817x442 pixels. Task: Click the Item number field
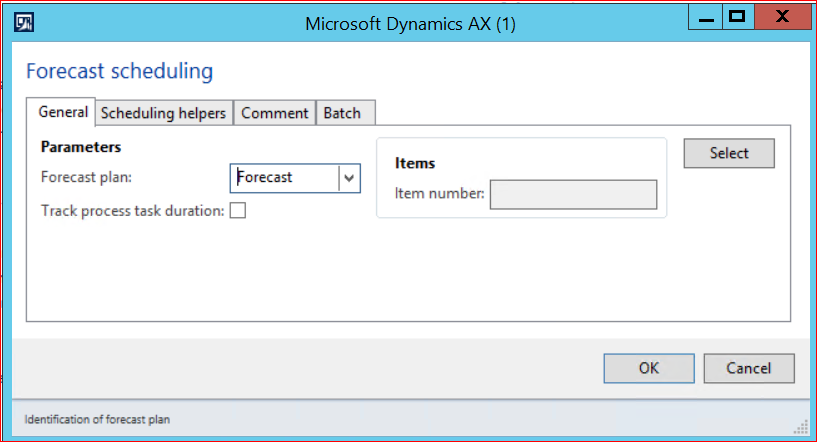pyautogui.click(x=573, y=194)
